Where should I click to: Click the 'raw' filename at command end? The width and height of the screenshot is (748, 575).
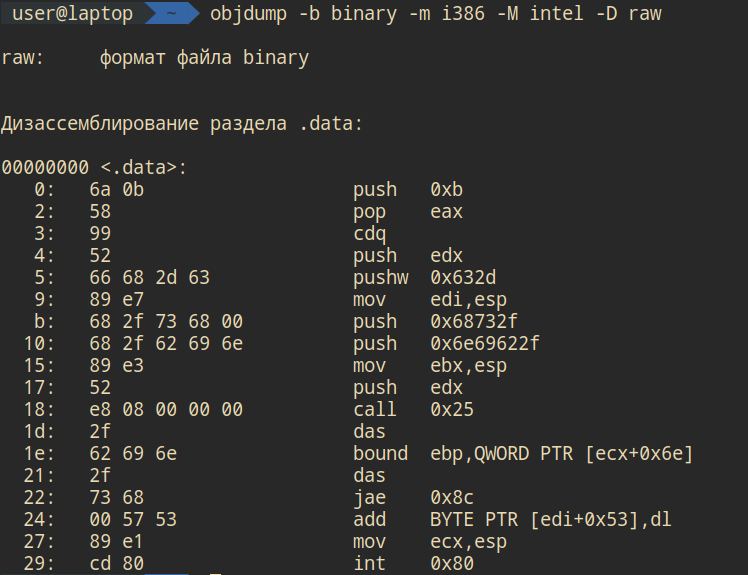click(645, 14)
